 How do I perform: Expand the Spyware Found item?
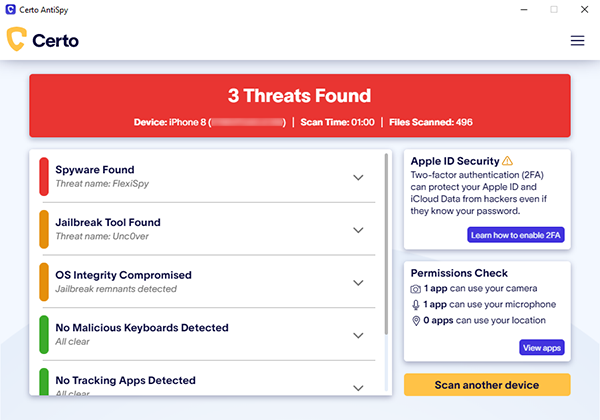(358, 177)
